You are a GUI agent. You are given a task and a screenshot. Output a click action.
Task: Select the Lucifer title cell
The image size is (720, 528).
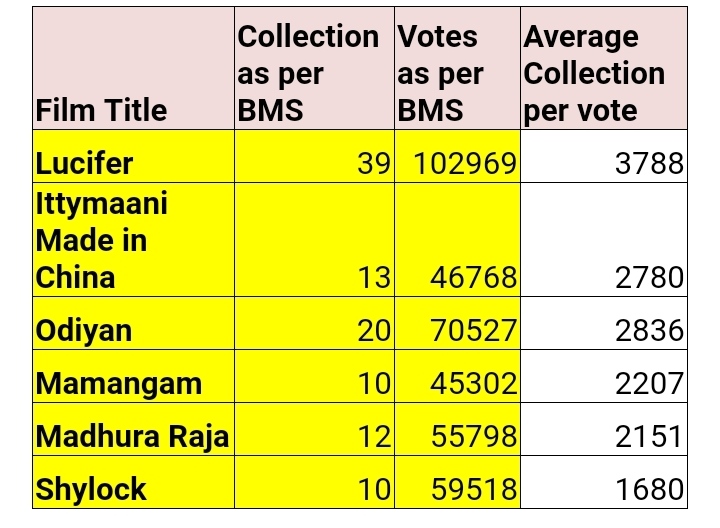pos(134,156)
